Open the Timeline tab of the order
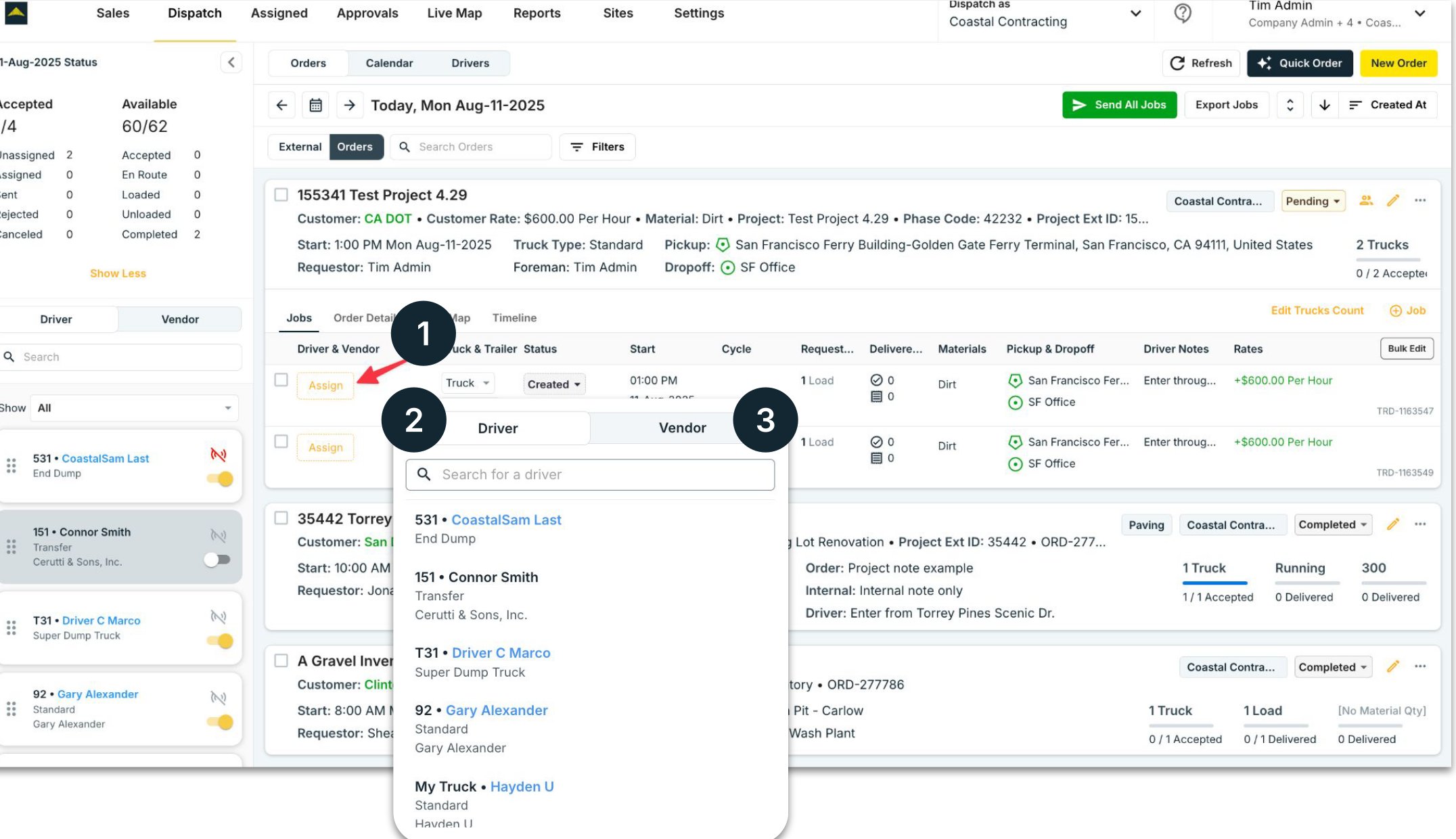Image resolution: width=1456 pixels, height=839 pixels. tap(514, 317)
